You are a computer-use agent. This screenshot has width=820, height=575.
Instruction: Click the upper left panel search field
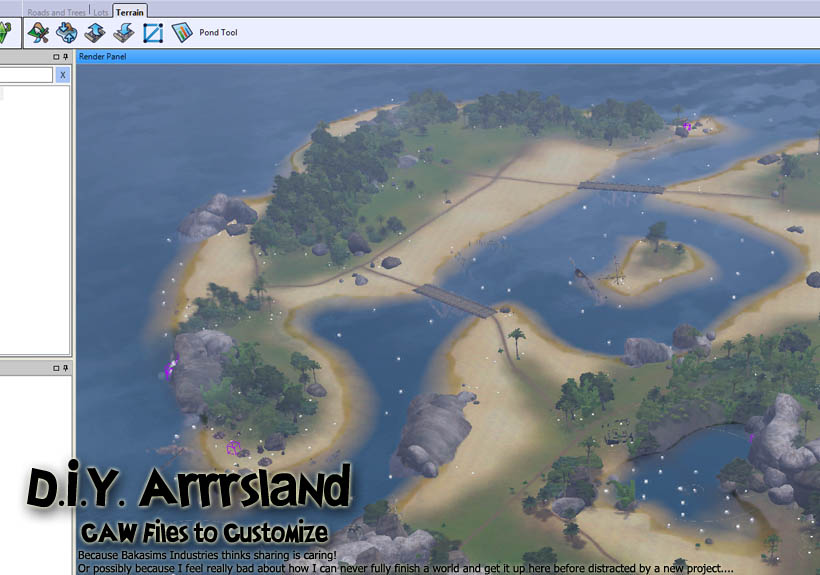point(26,75)
